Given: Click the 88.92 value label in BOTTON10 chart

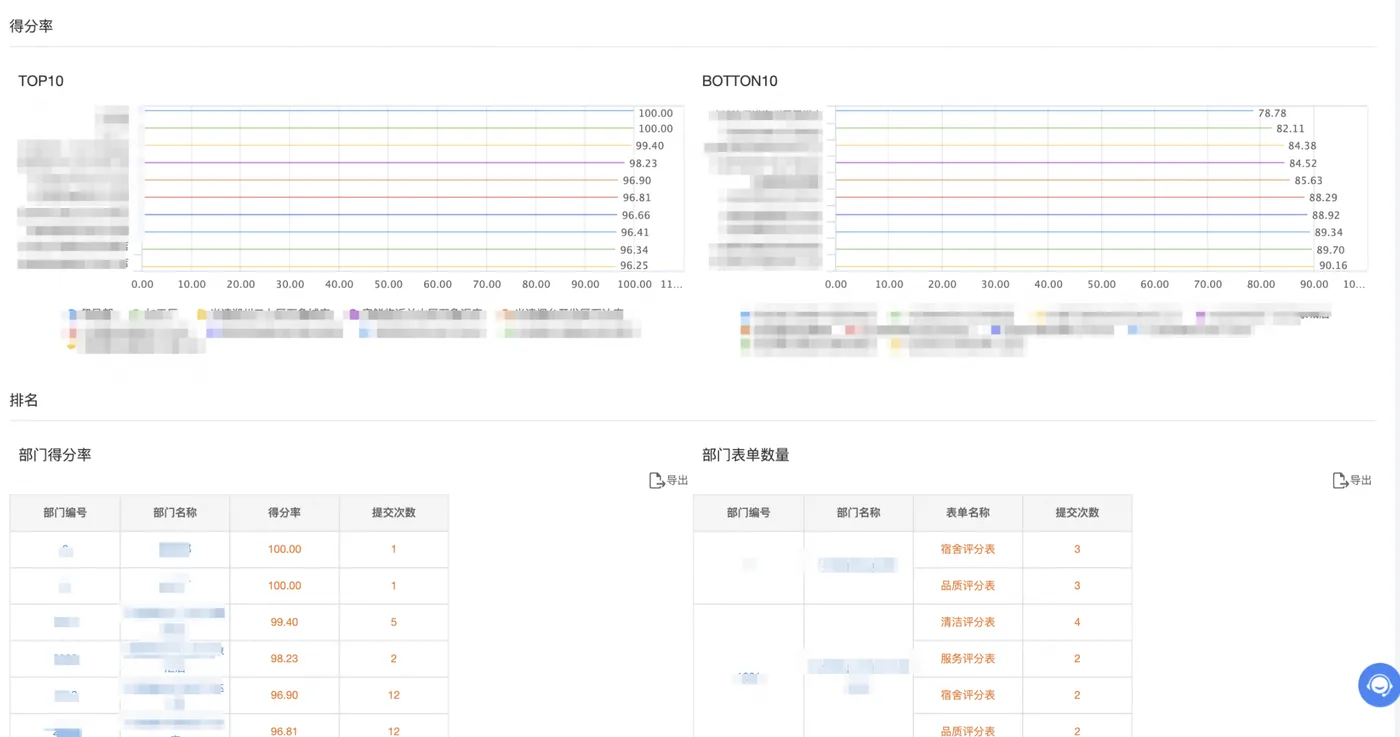Looking at the screenshot, I should pos(1326,215).
